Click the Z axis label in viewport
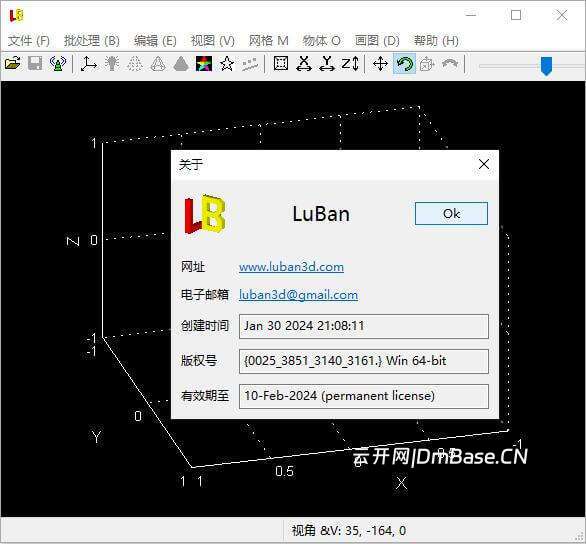586x544 pixels. 73,241
